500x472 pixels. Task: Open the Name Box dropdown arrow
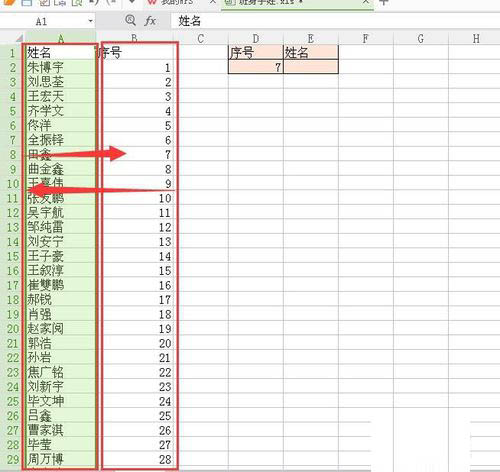tap(90, 21)
